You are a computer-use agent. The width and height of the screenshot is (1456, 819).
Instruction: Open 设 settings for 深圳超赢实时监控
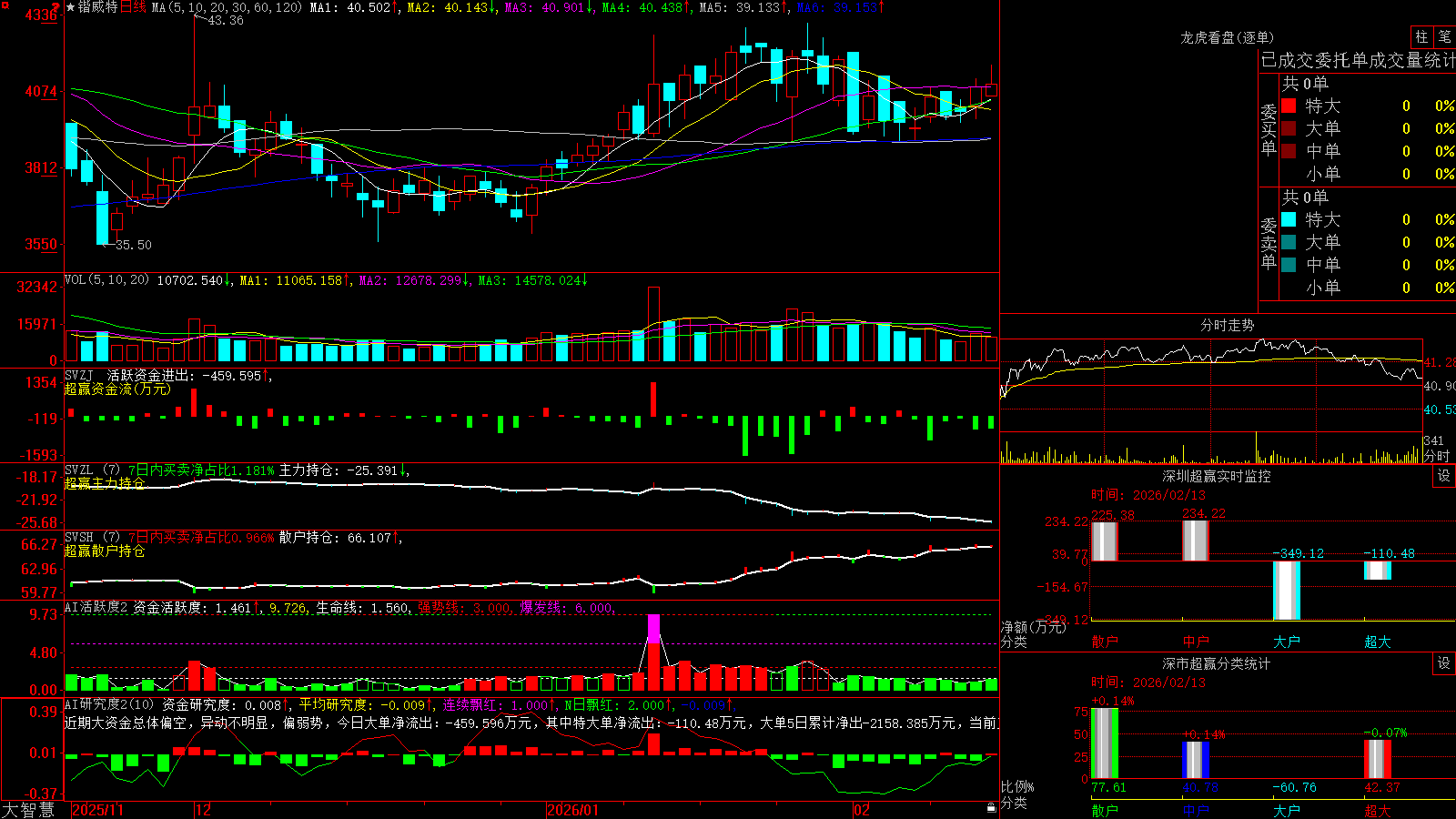point(1444,476)
